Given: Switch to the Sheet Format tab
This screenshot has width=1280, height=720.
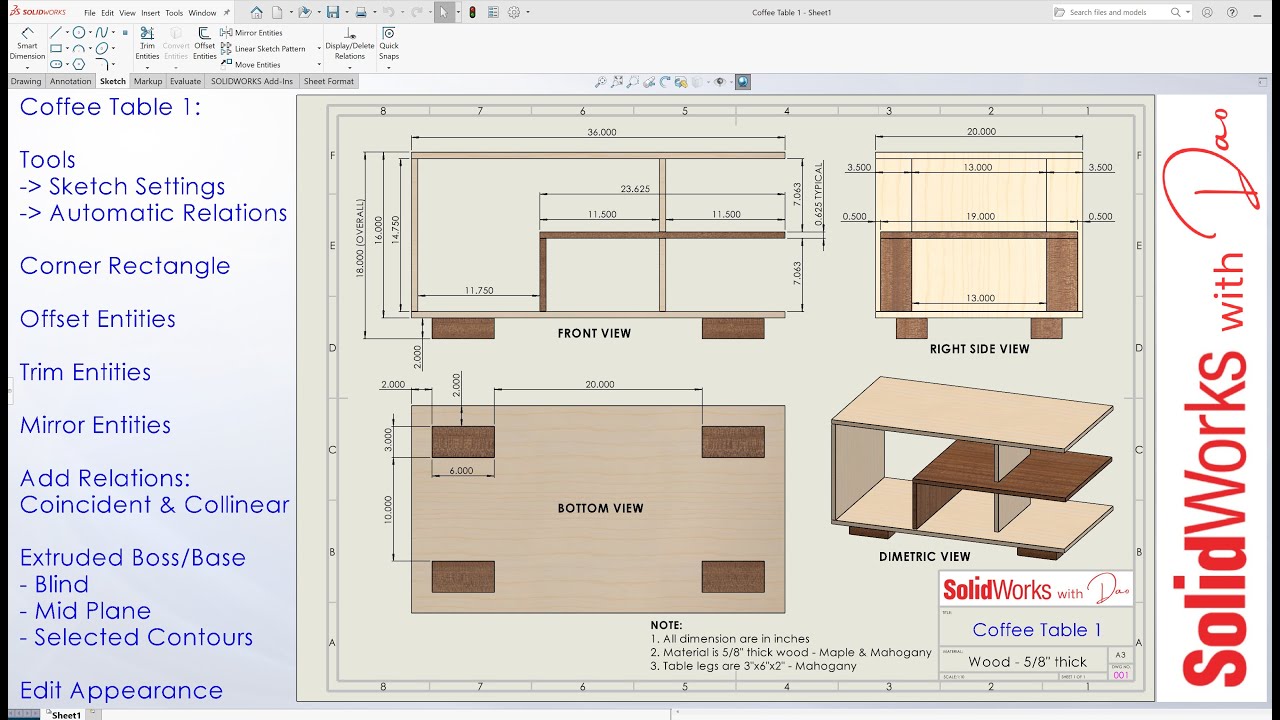Looking at the screenshot, I should 329,81.
